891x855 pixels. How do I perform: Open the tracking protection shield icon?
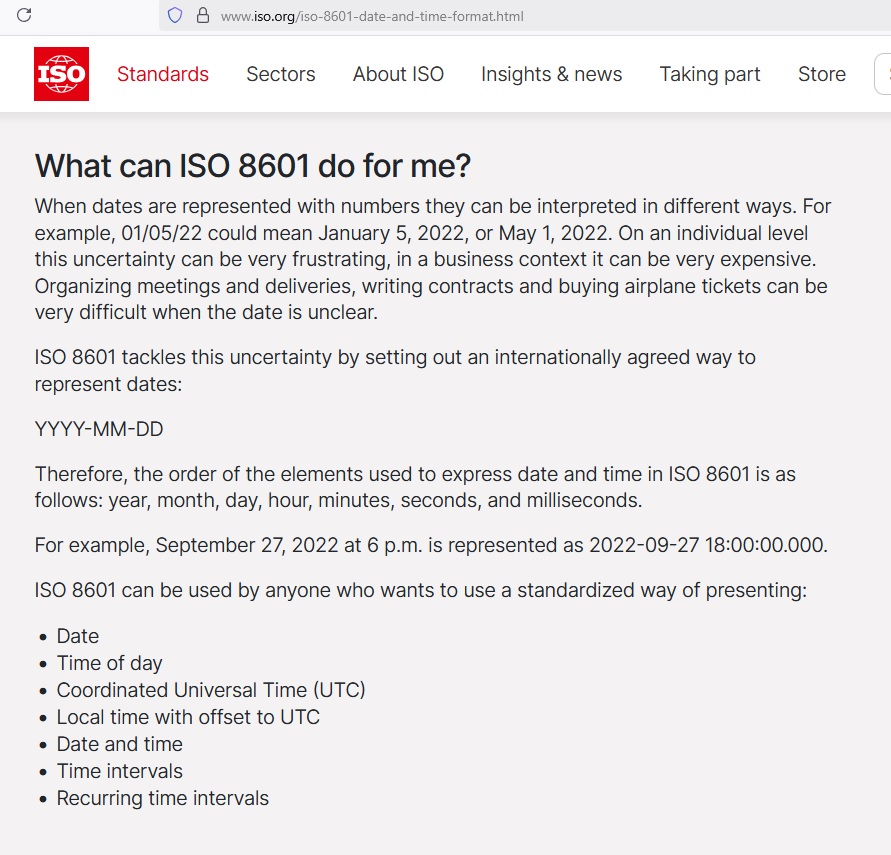coord(175,15)
